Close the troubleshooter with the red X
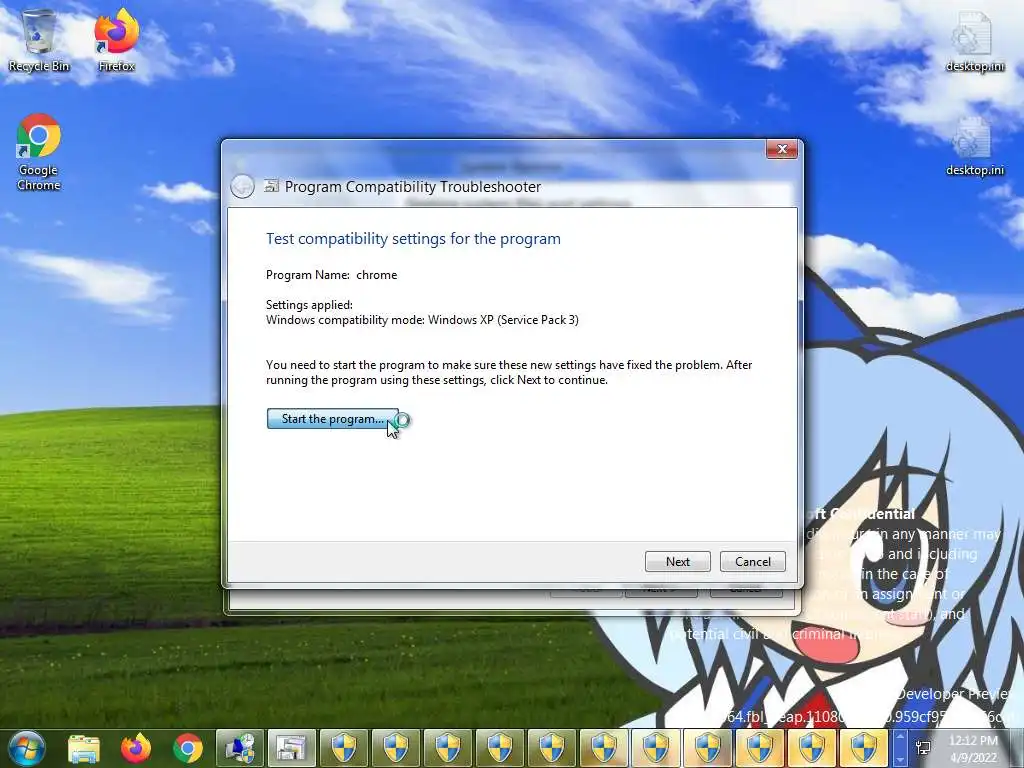 coord(782,150)
